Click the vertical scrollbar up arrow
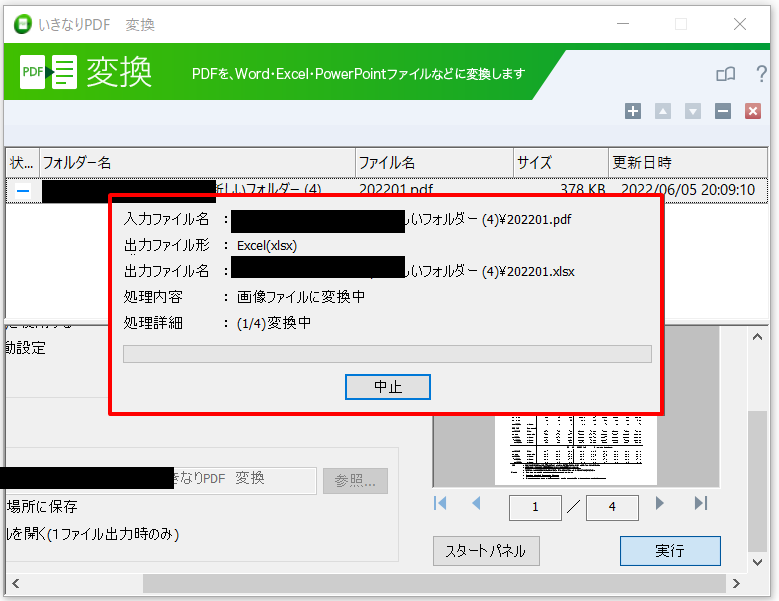 757,337
